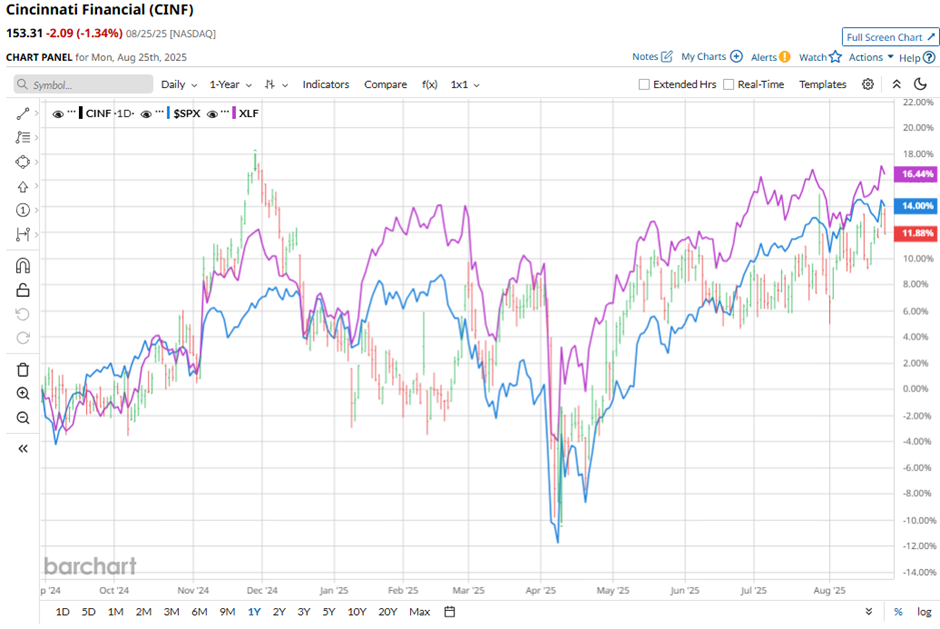Open the f(x) expressions menu

(x=429, y=85)
